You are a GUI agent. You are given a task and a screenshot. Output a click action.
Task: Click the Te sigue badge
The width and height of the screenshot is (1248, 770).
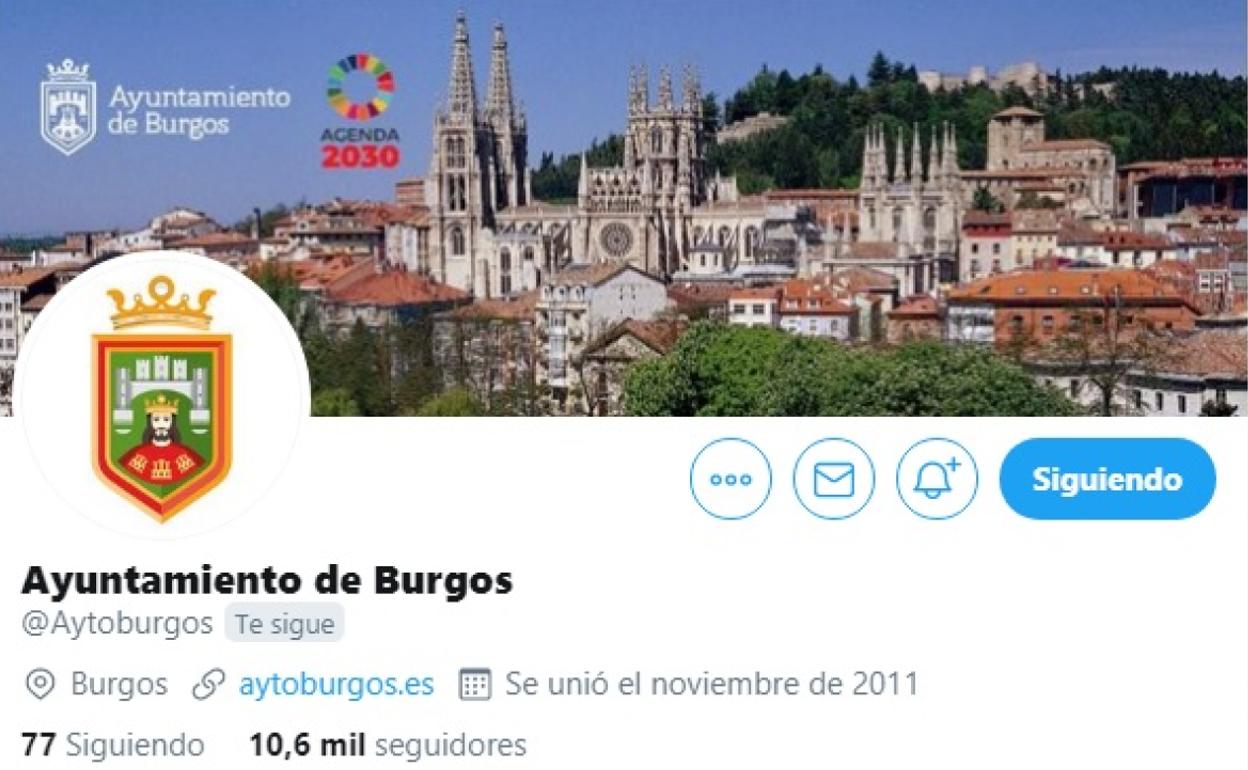[285, 624]
